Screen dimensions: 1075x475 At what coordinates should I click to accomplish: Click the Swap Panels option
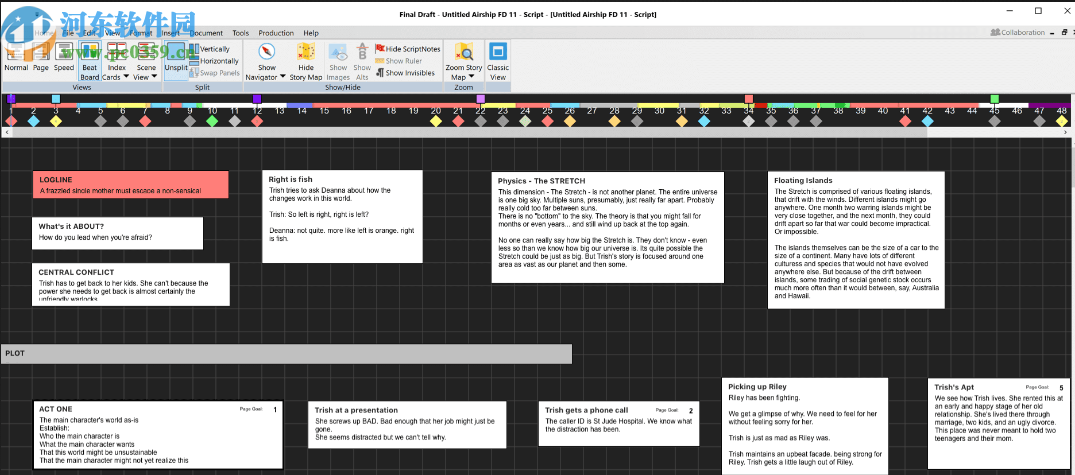(x=215, y=73)
